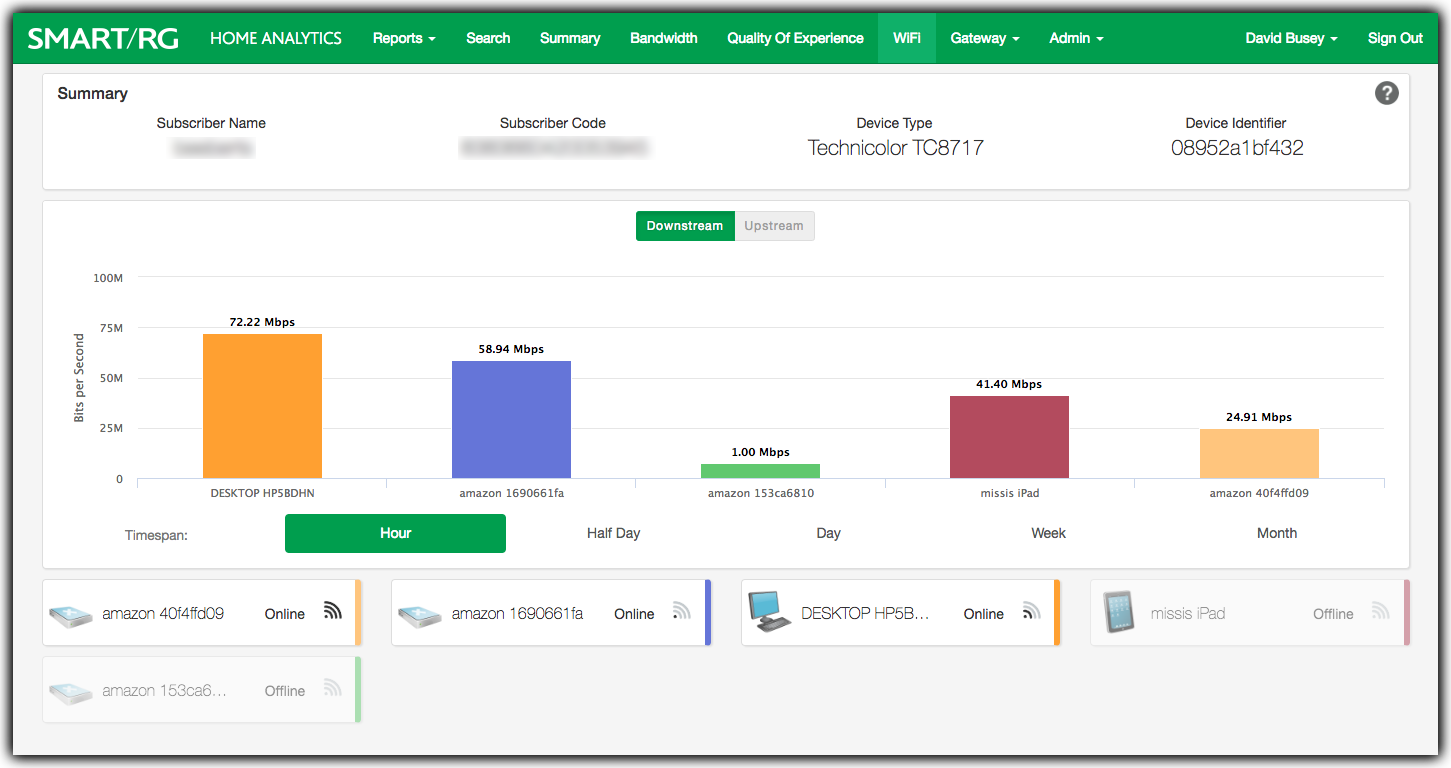Screen dimensions: 1451x768
Task: Click the amazon 153ca6810 axis label
Action: [760, 493]
